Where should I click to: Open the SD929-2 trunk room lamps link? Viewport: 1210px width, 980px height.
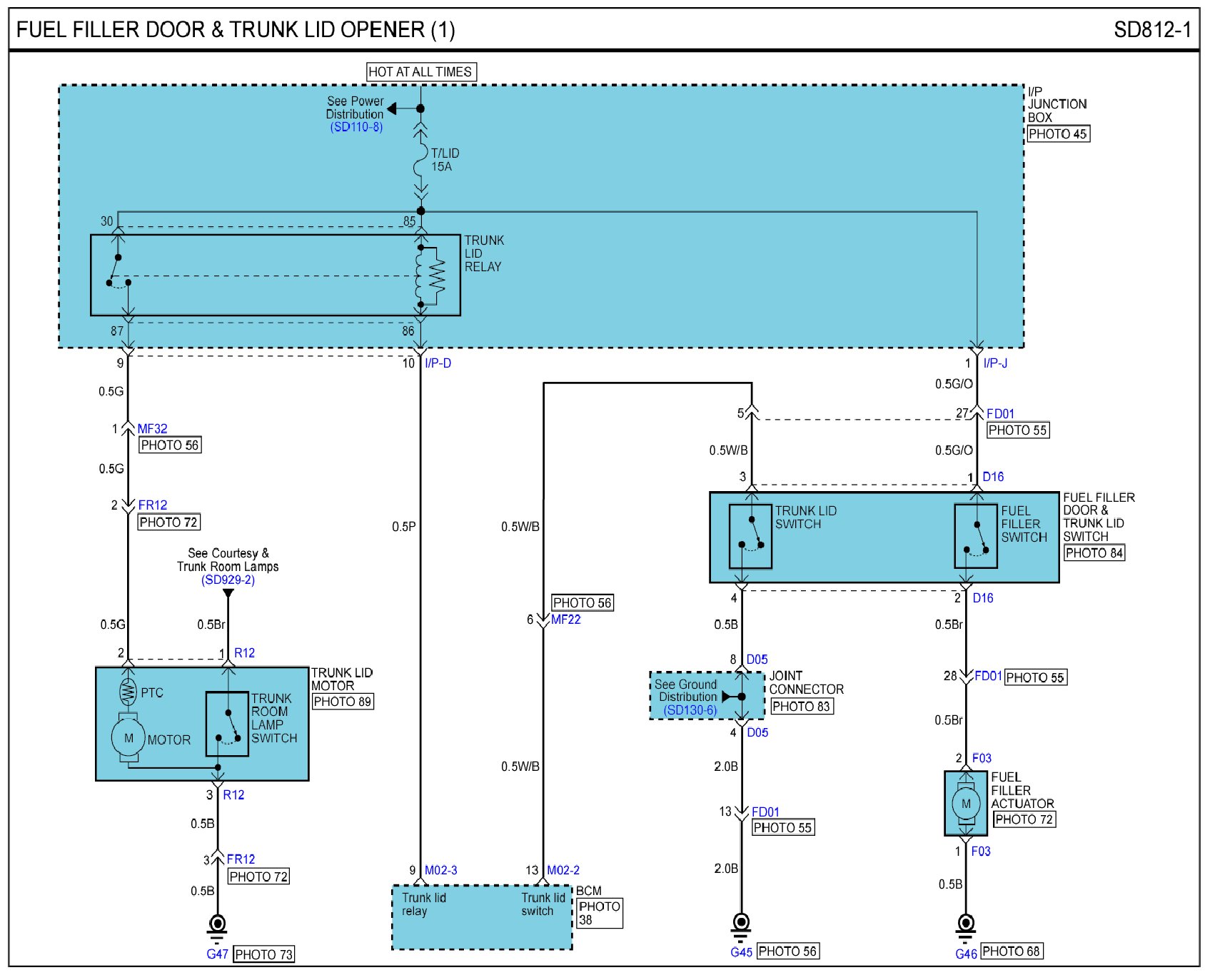coord(228,580)
